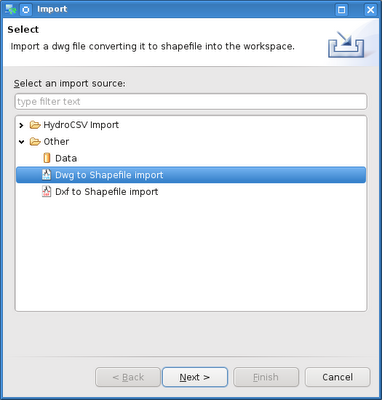
Task: Select Dwg to Shapefile import entry
Action: click(x=191, y=175)
